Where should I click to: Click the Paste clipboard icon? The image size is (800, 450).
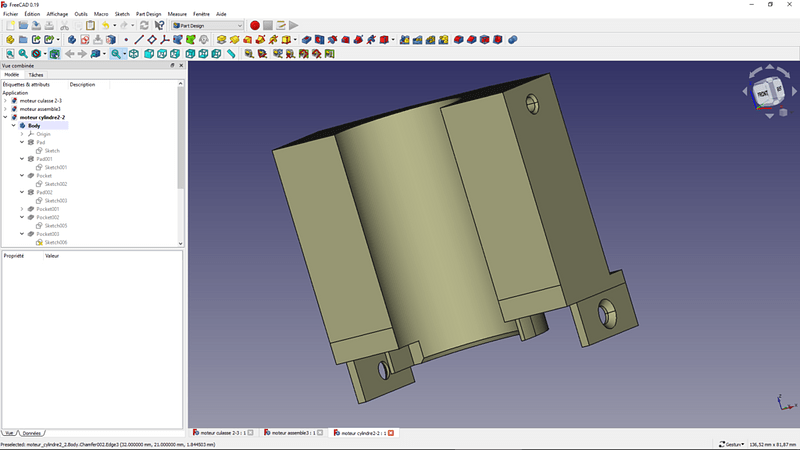[x=90, y=26]
